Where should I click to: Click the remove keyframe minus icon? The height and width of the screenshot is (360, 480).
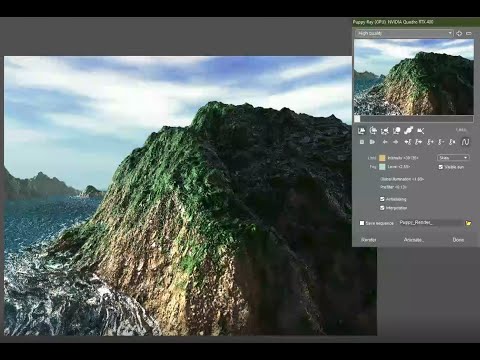click(x=441, y=142)
